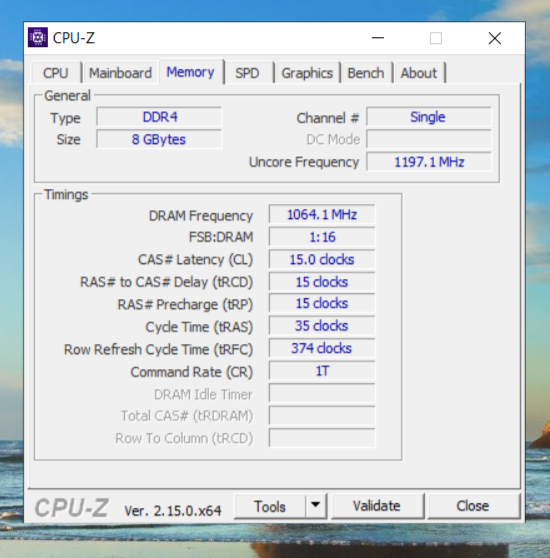Click the 'FSB:DRAM' label

(x=221, y=237)
